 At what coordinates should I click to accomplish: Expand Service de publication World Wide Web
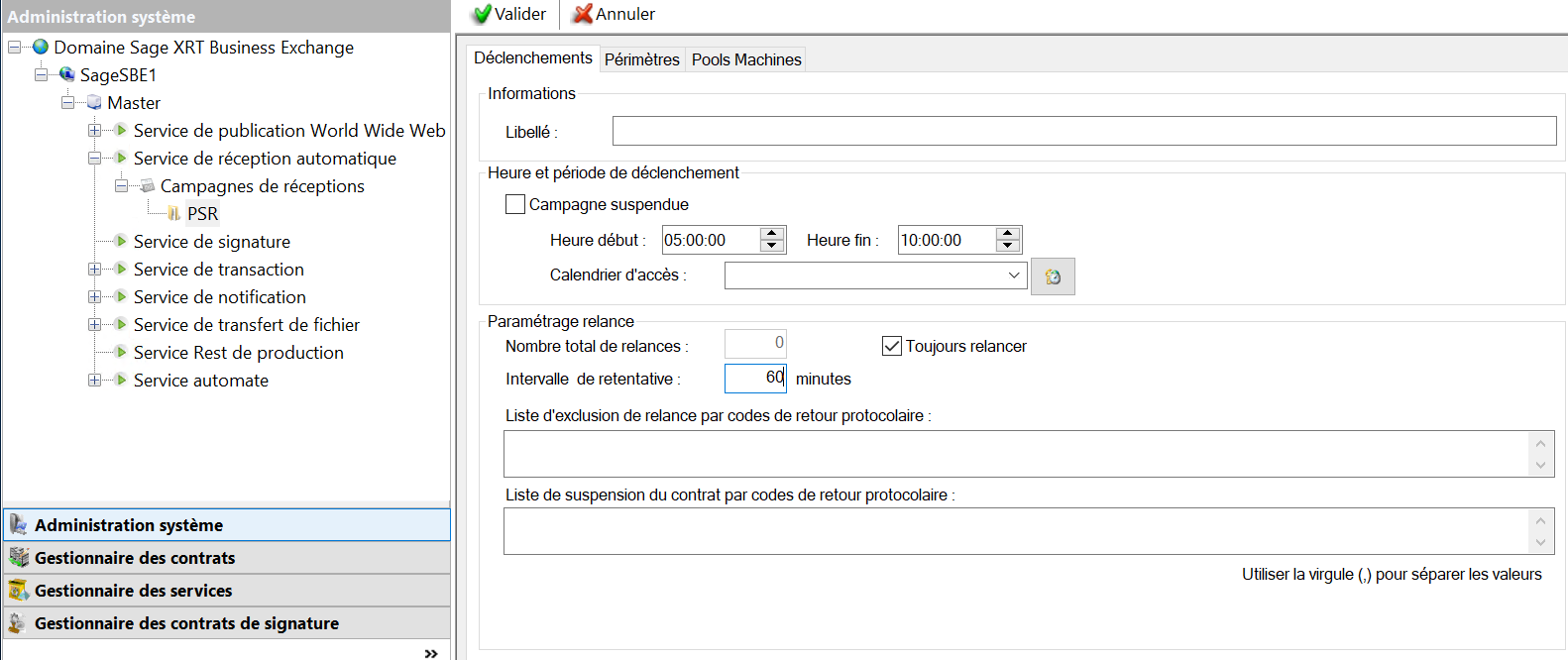[x=95, y=131]
